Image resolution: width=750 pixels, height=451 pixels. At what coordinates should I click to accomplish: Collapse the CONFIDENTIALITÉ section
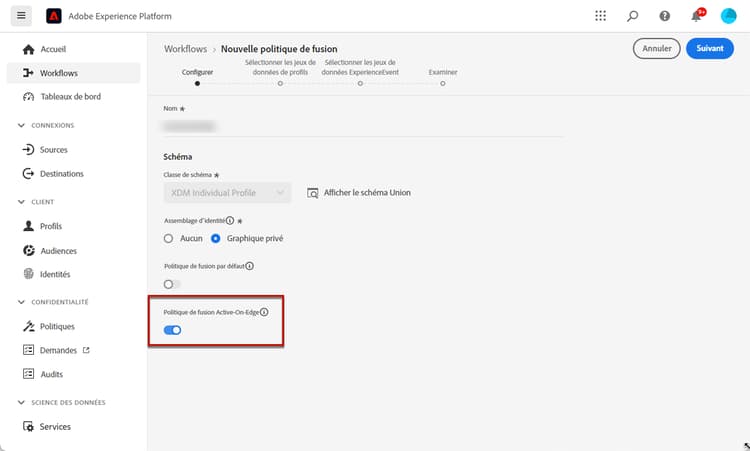click(21, 302)
